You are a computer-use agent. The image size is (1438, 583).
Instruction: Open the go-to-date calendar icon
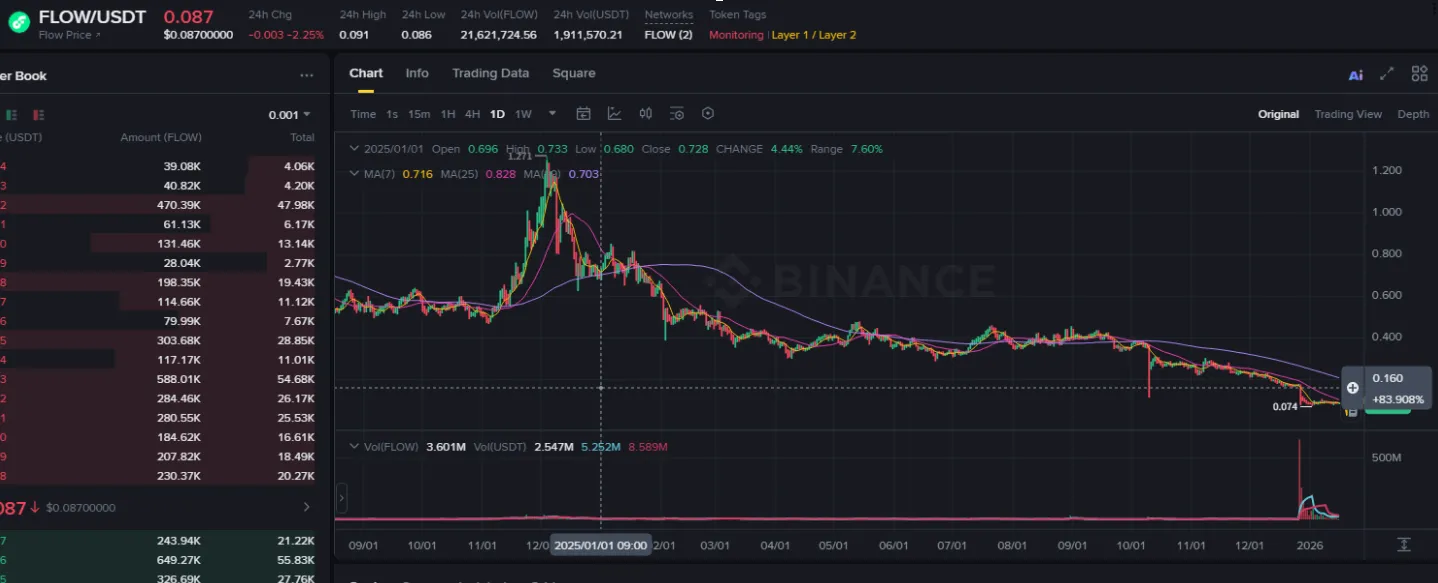pyautogui.click(x=584, y=114)
